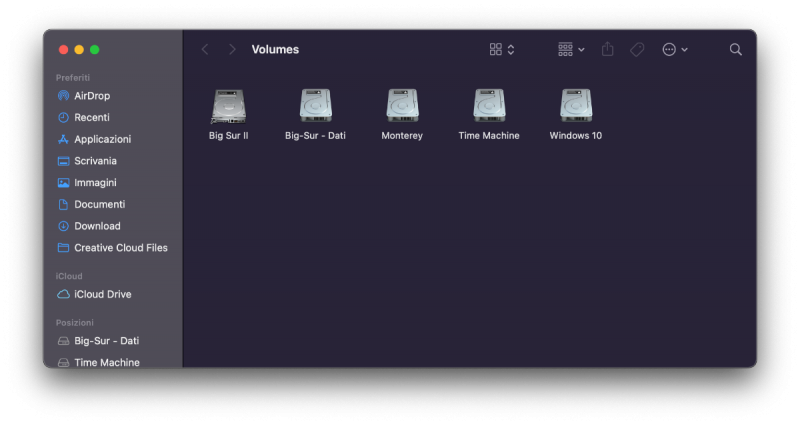
Task: Zoom the window with green button
Action: coord(94,49)
